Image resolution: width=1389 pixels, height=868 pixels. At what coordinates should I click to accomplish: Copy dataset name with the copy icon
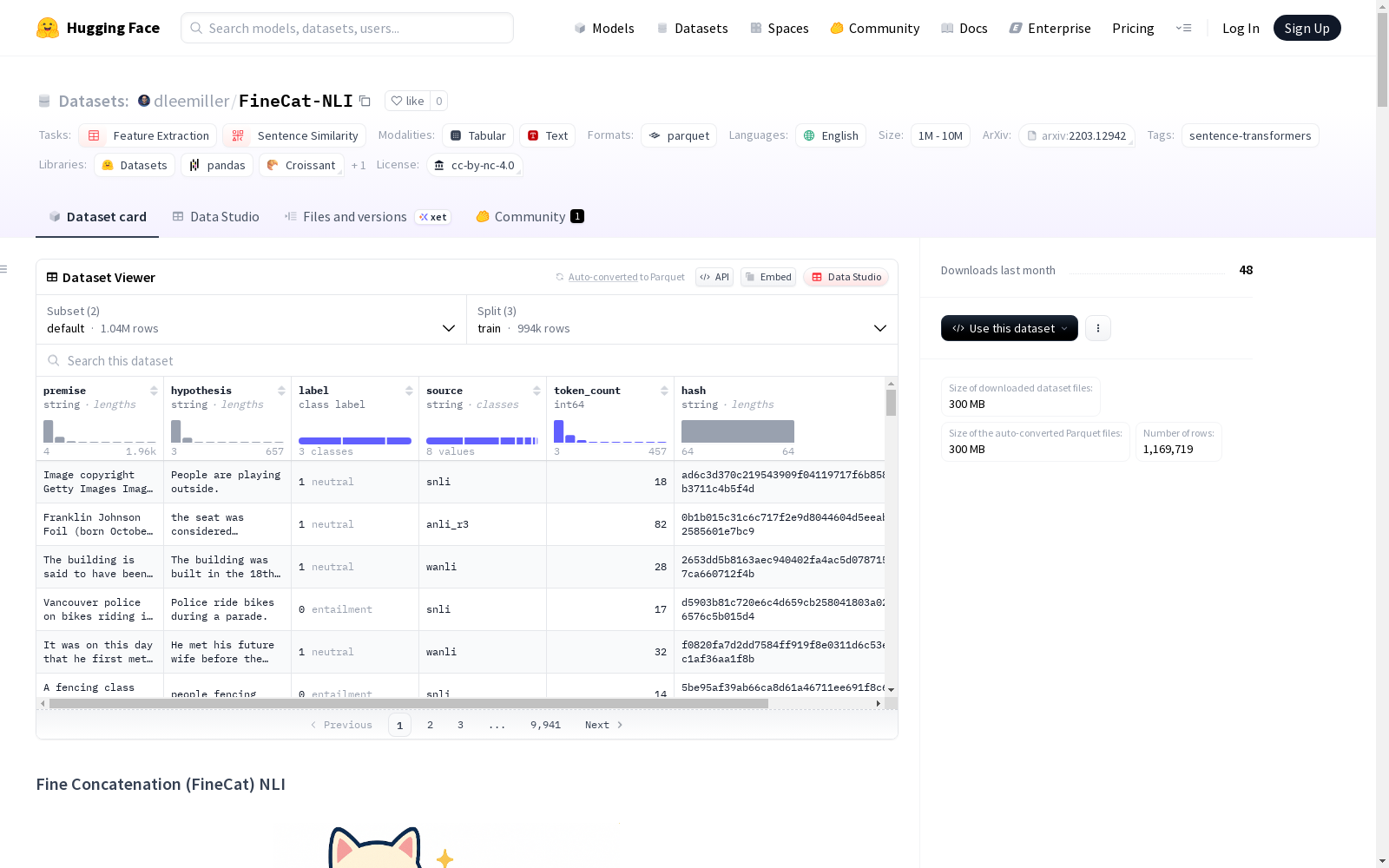click(365, 101)
